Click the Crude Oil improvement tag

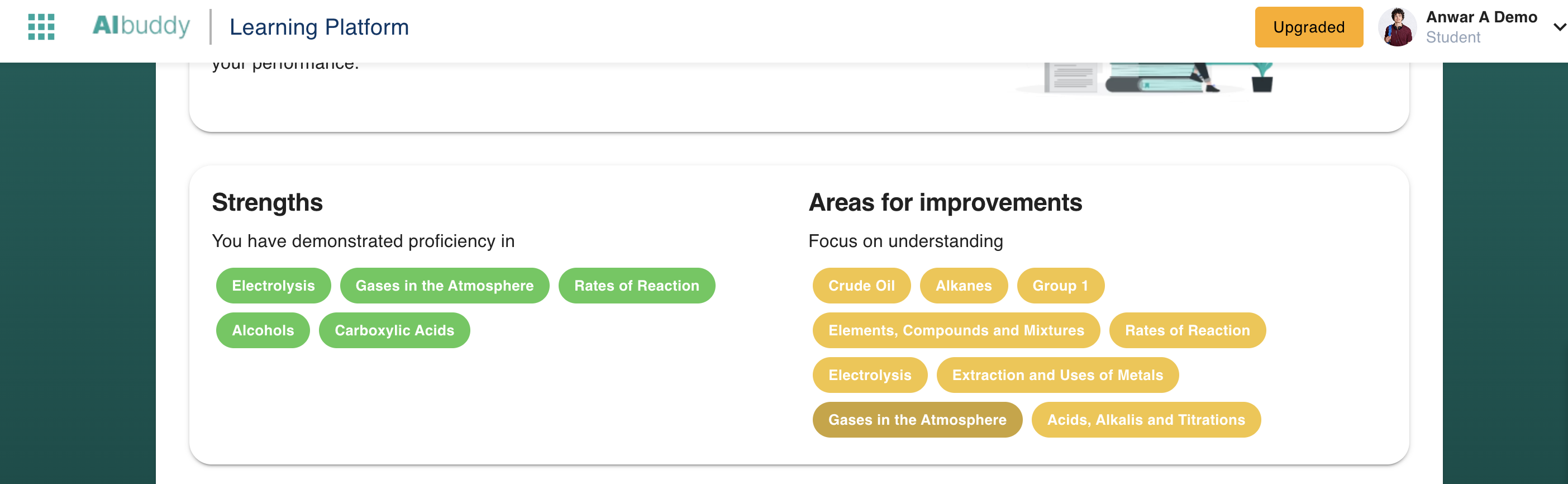pos(861,286)
